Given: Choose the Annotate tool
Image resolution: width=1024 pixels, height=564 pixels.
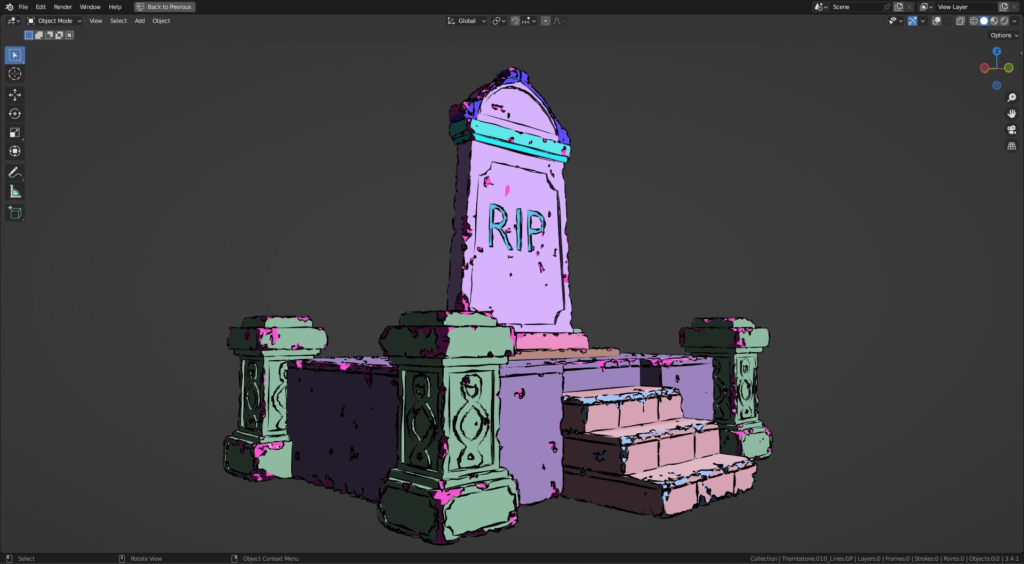Looking at the screenshot, I should [14, 173].
